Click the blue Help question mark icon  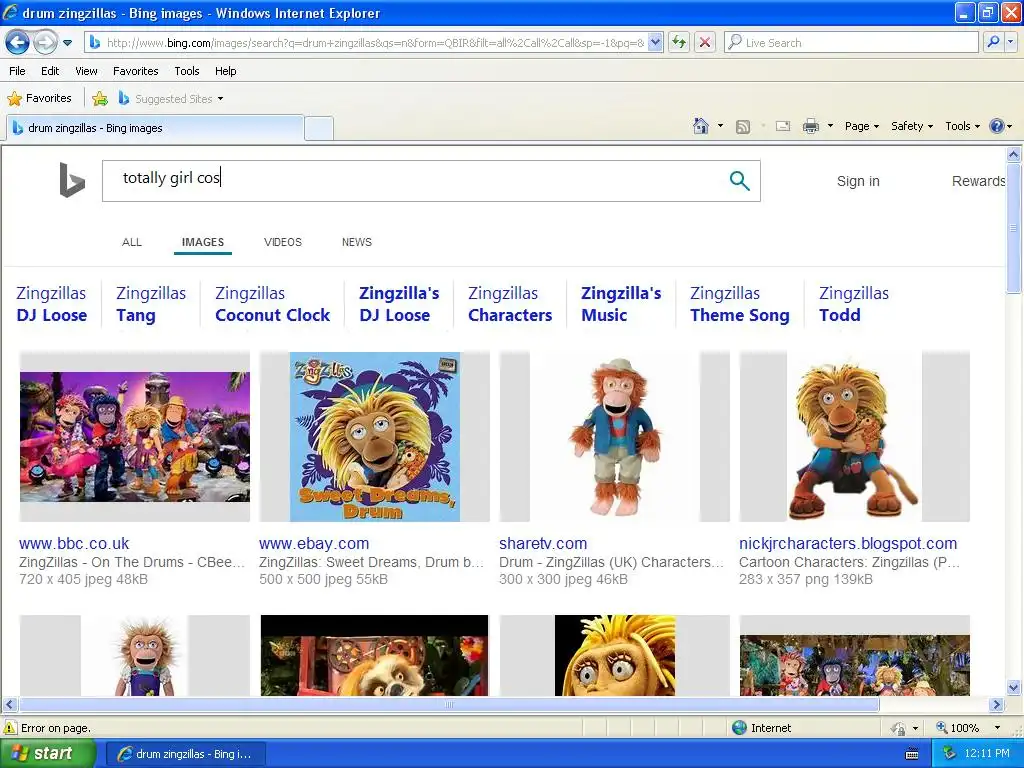(x=997, y=126)
